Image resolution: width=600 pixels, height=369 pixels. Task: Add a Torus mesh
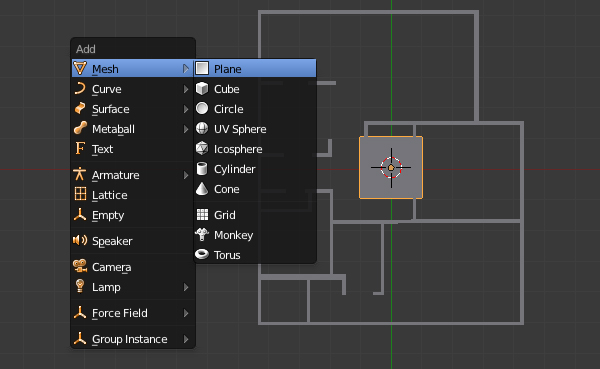coord(255,255)
